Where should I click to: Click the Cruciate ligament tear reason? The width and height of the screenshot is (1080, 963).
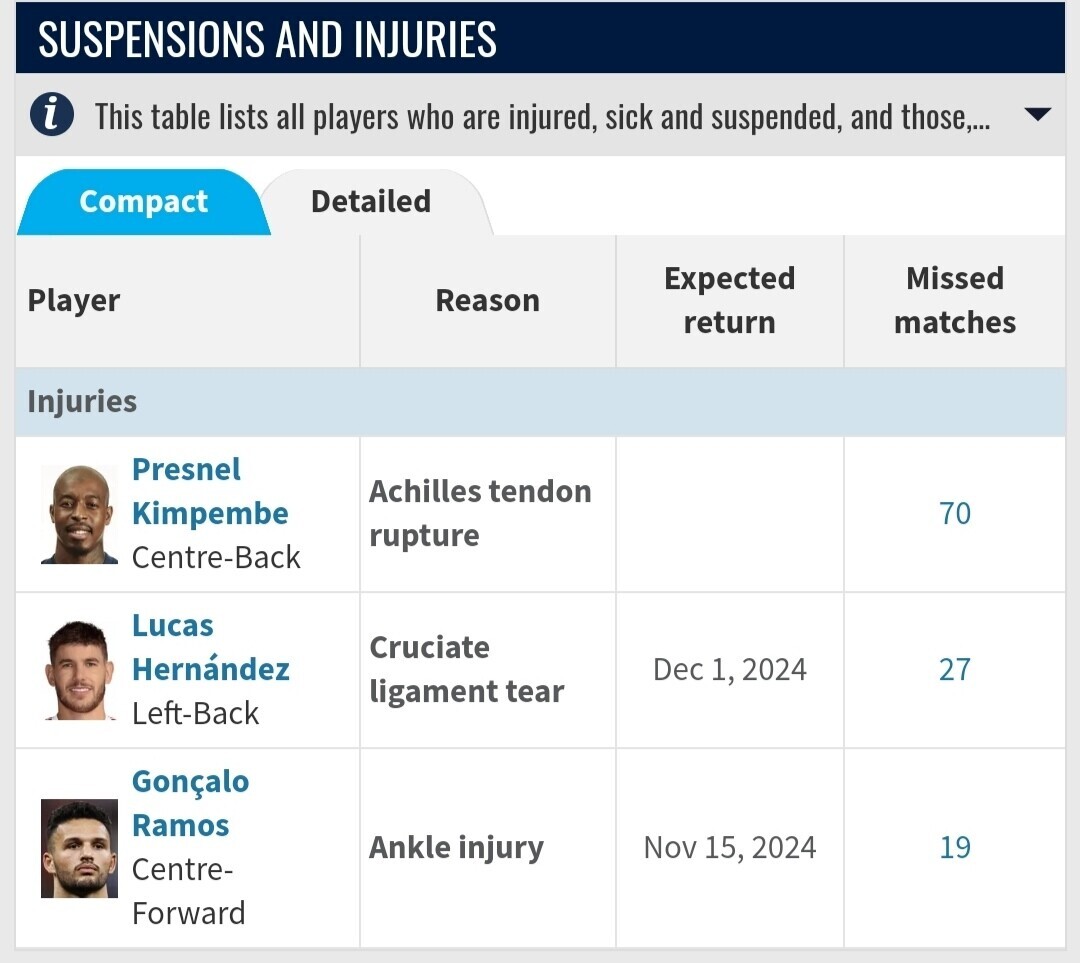pyautogui.click(x=466, y=669)
